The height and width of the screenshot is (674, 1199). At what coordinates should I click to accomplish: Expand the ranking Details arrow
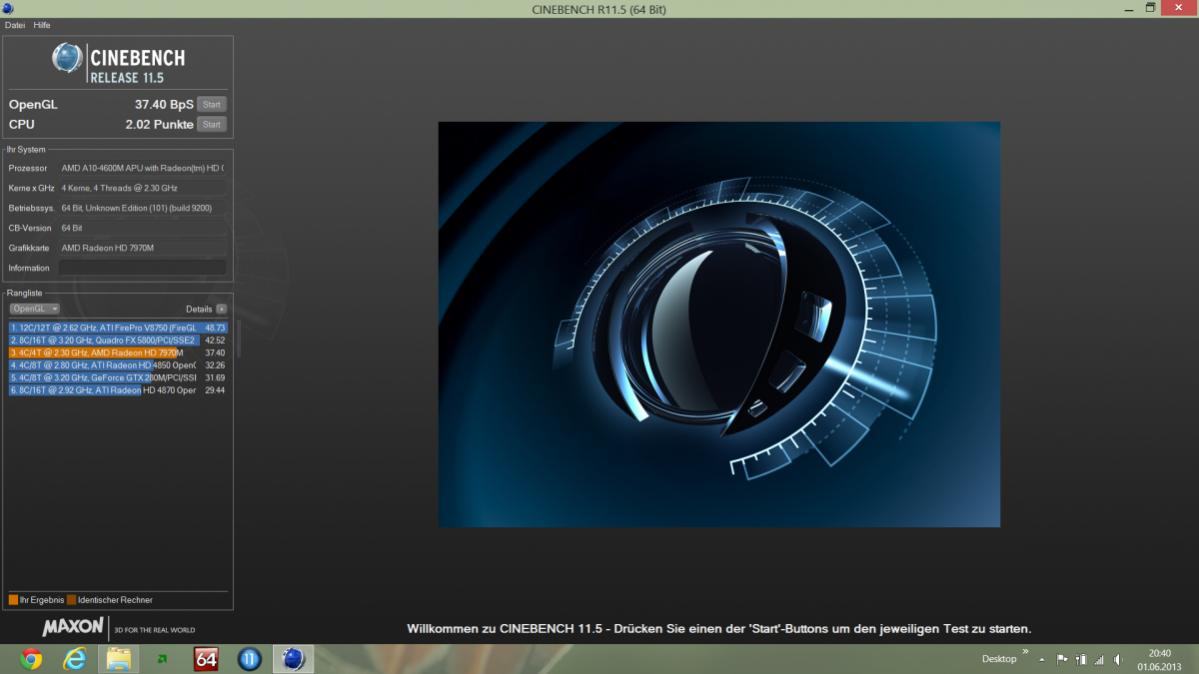click(x=221, y=309)
